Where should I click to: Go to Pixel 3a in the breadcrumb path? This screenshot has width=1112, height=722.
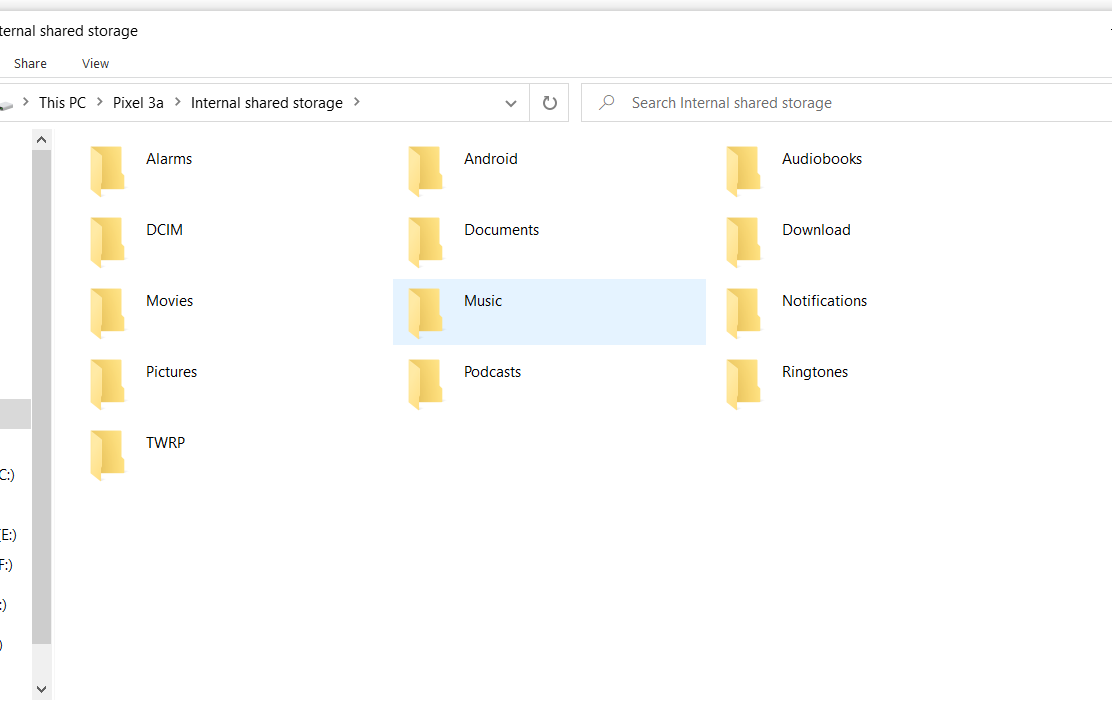coord(138,103)
